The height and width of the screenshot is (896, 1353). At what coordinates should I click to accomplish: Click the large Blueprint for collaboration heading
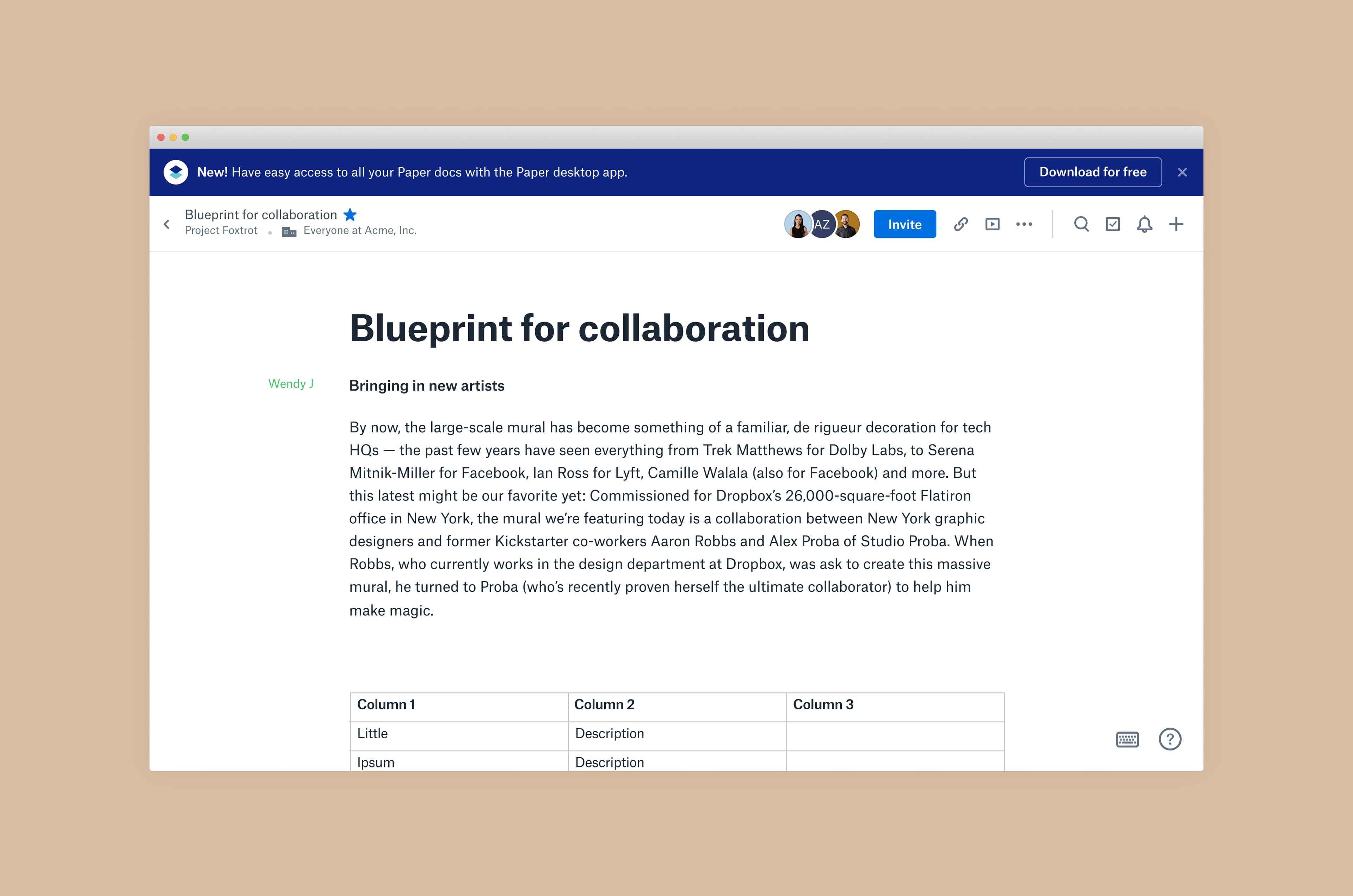pyautogui.click(x=579, y=329)
